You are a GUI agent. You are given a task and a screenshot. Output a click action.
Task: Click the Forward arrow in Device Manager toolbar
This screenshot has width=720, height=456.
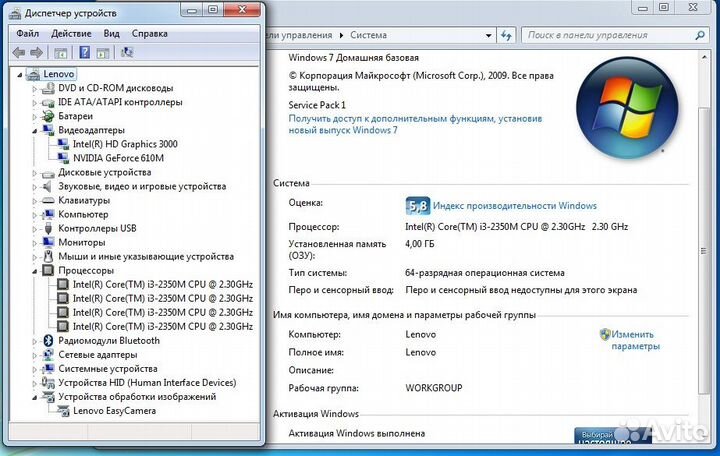point(36,52)
